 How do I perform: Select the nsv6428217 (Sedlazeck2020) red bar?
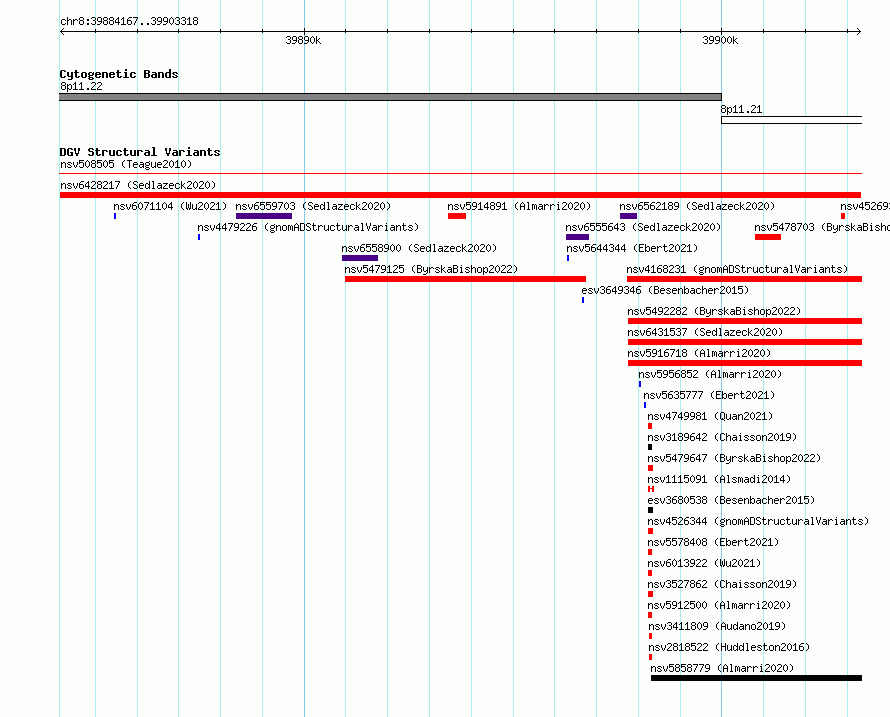tap(460, 195)
